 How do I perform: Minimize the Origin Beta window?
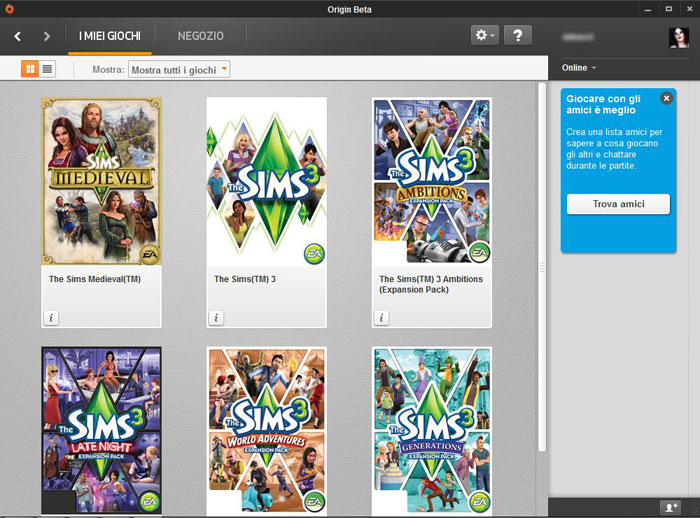pos(648,9)
